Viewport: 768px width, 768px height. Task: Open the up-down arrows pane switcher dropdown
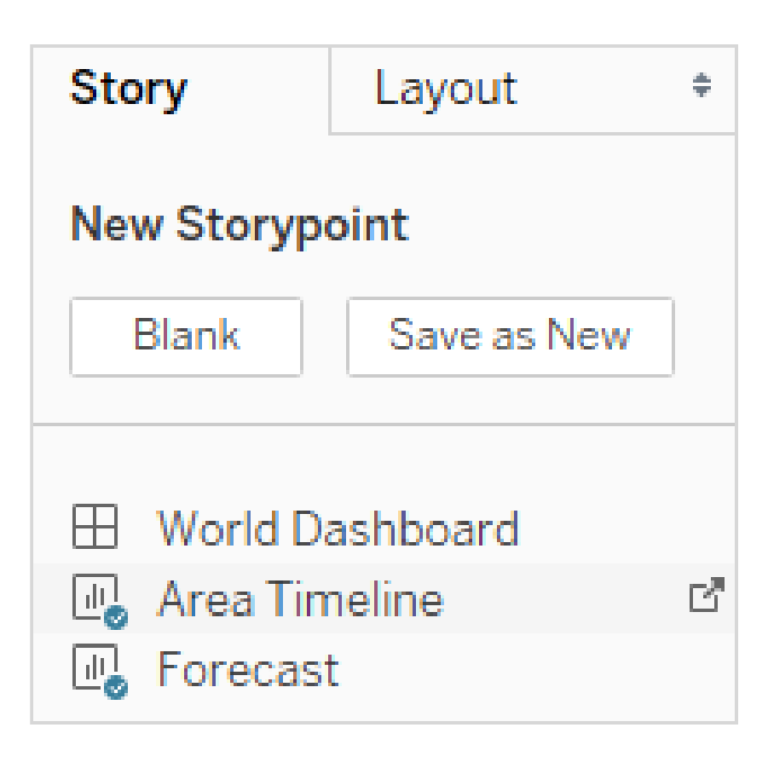702,86
